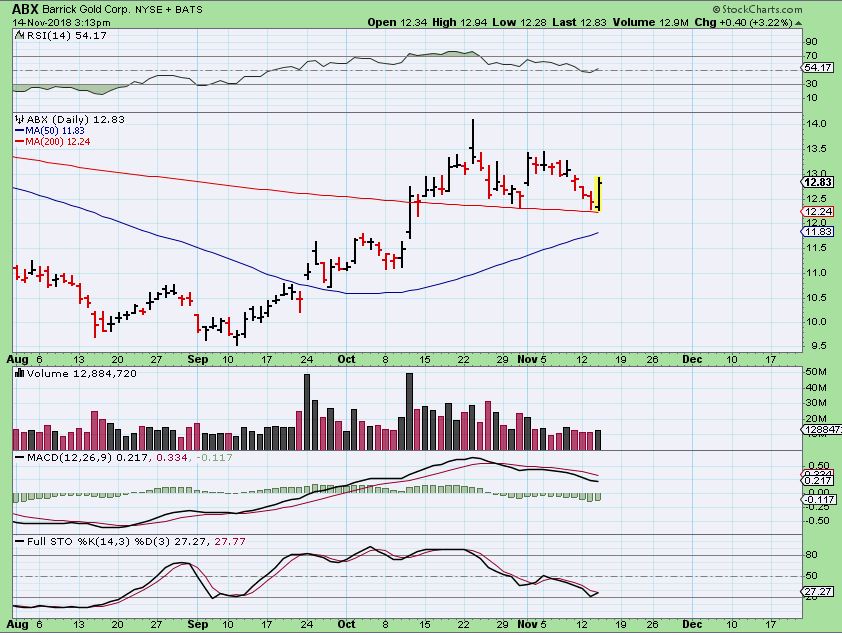Select the ABX ticker symbol in header
The height and width of the screenshot is (635, 842).
pyautogui.click(x=25, y=9)
